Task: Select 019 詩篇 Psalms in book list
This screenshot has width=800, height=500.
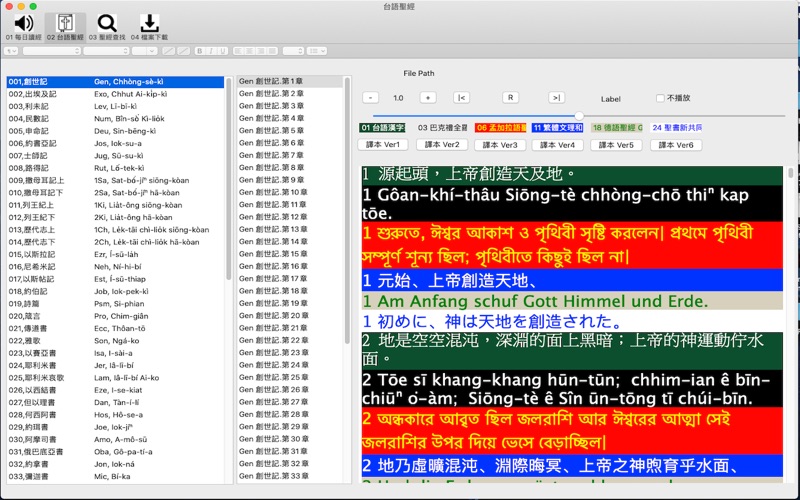Action: pyautogui.click(x=60, y=302)
